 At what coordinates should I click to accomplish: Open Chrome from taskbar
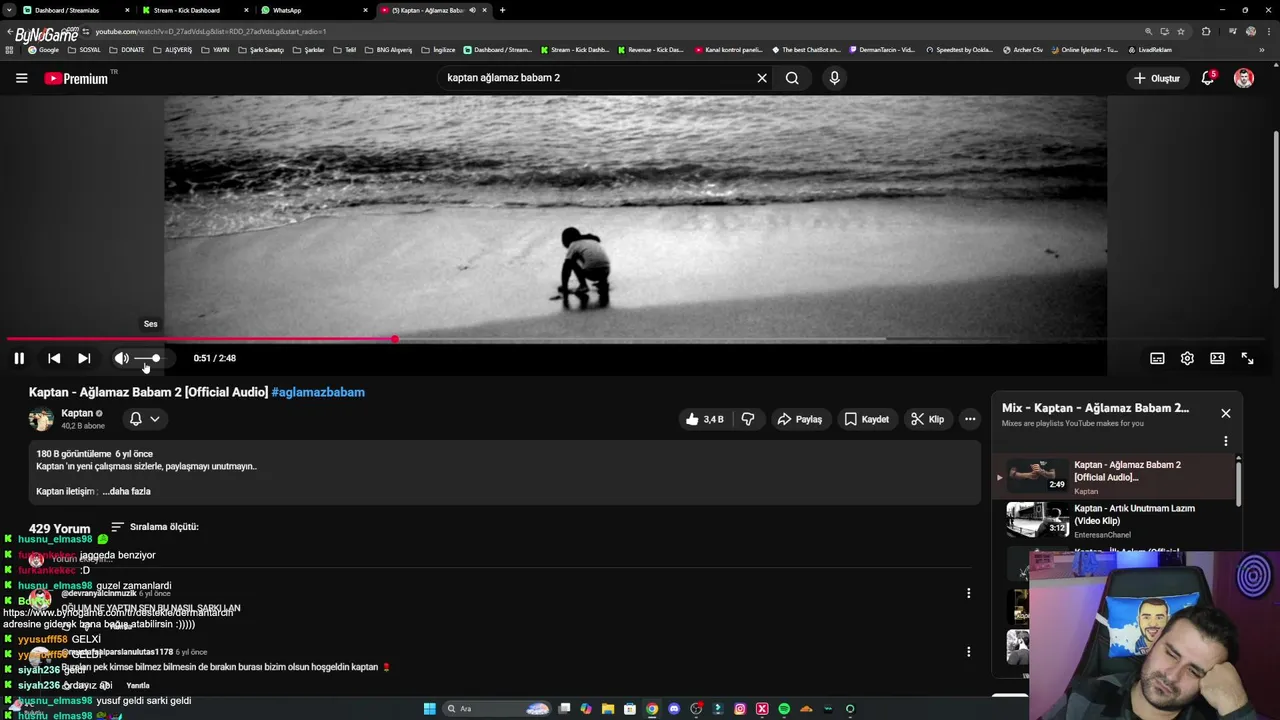pyautogui.click(x=652, y=709)
